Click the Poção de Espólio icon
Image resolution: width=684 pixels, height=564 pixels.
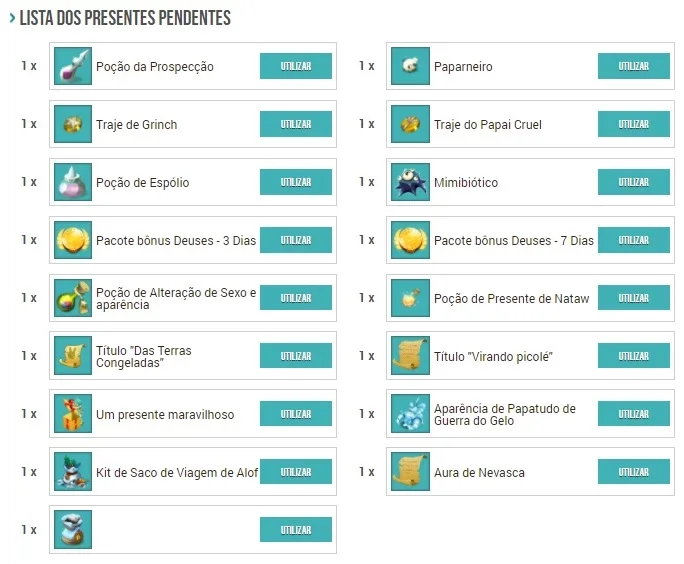(73, 182)
